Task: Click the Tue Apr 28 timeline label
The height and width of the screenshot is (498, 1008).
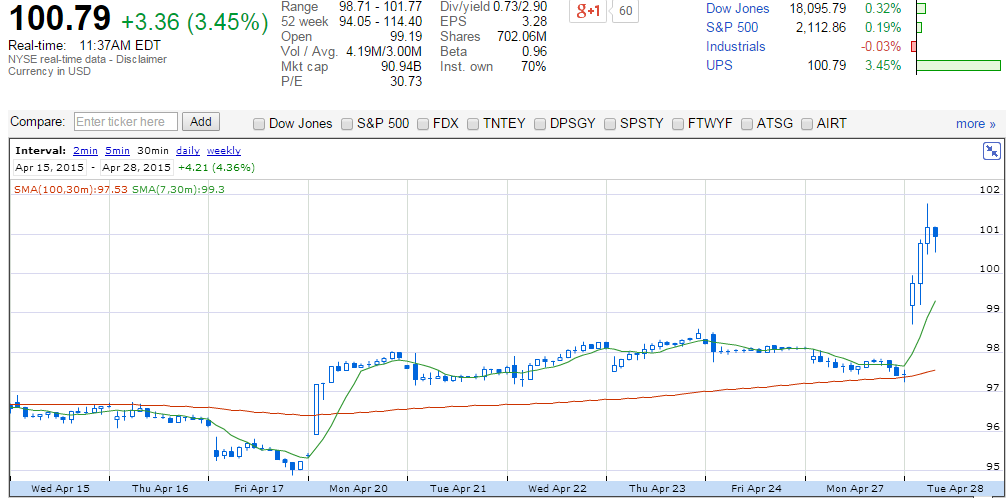Action: pos(955,488)
